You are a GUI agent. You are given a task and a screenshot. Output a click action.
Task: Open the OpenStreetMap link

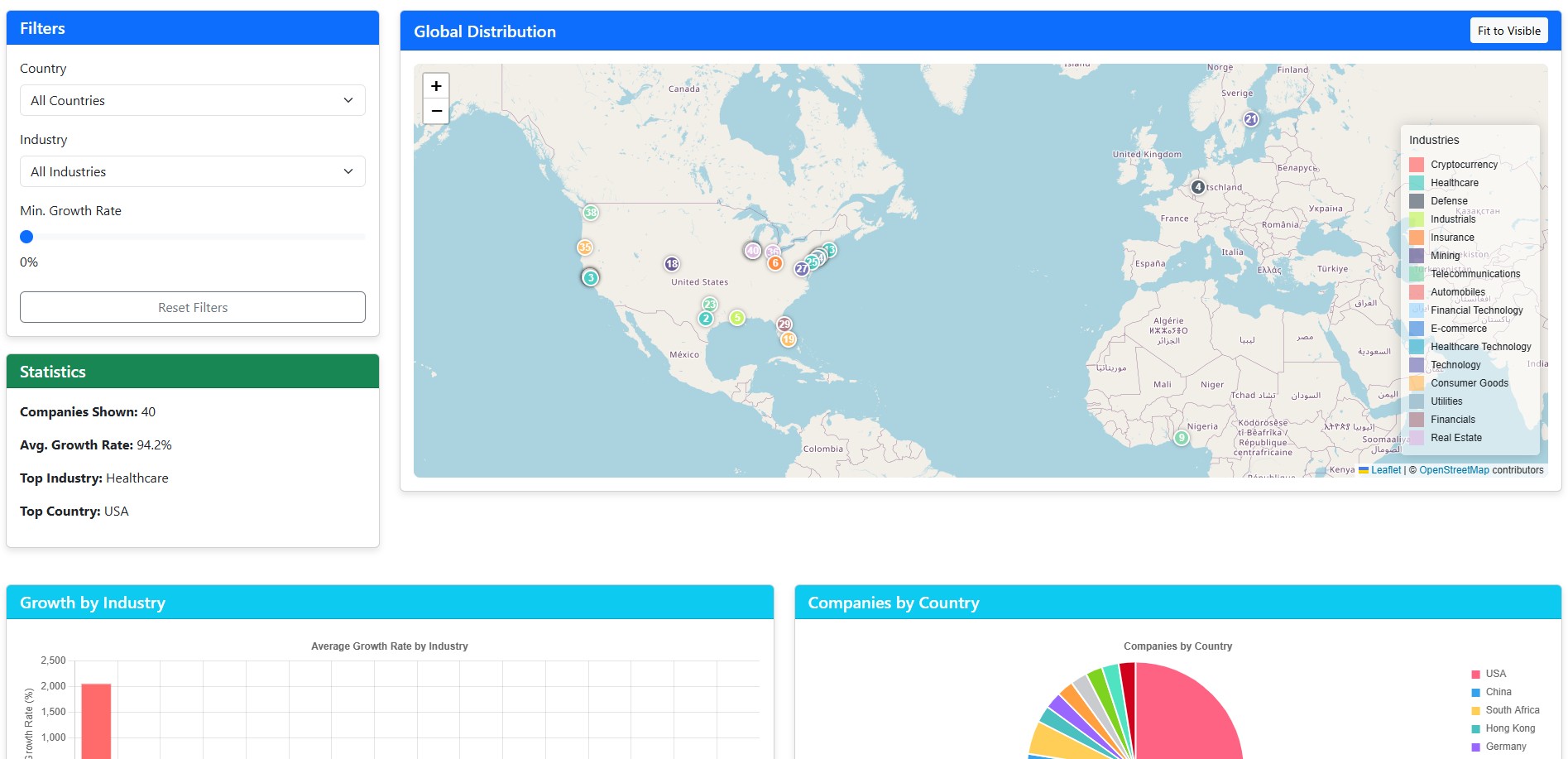[x=1454, y=470]
